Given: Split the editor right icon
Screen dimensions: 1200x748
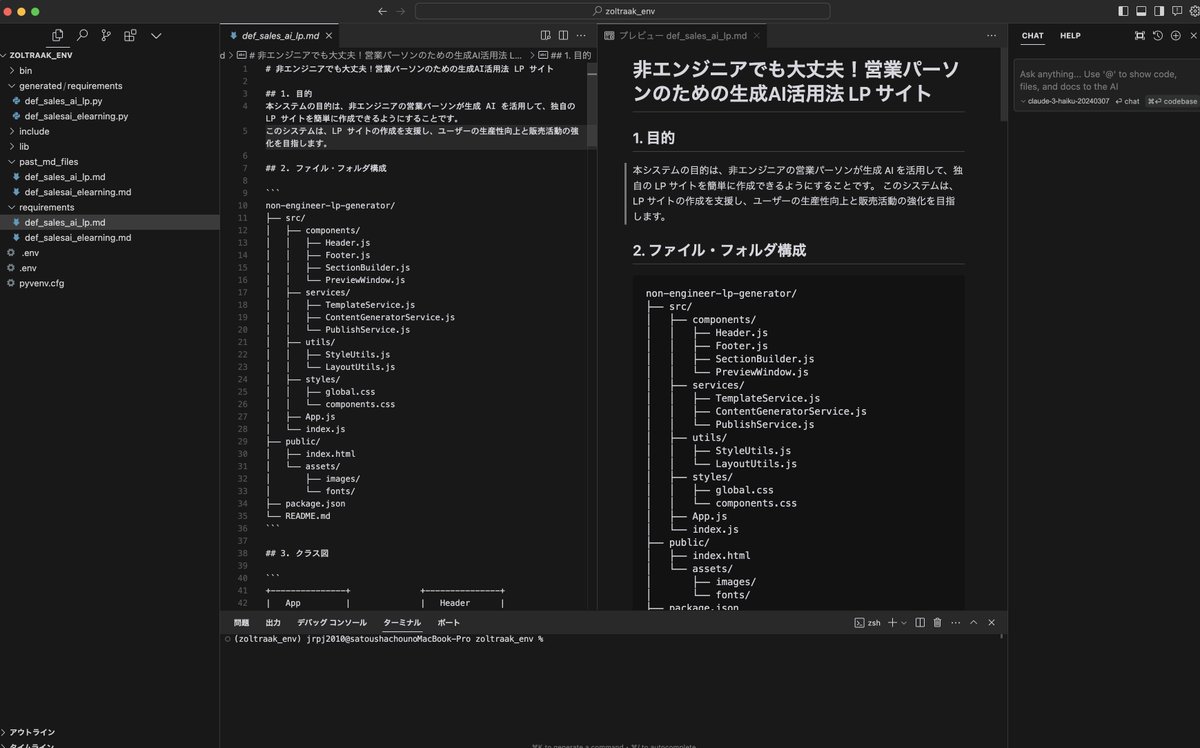Looking at the screenshot, I should [x=564, y=35].
